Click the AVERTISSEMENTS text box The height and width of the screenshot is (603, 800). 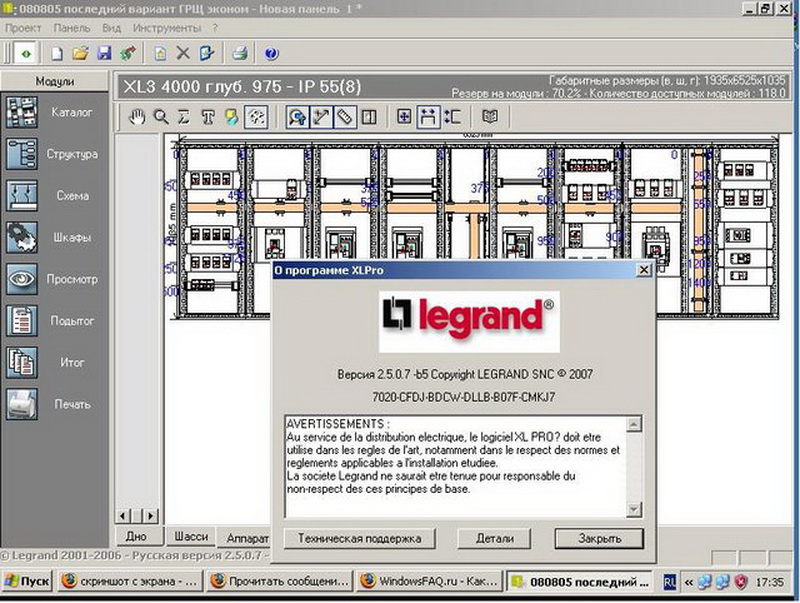point(455,467)
